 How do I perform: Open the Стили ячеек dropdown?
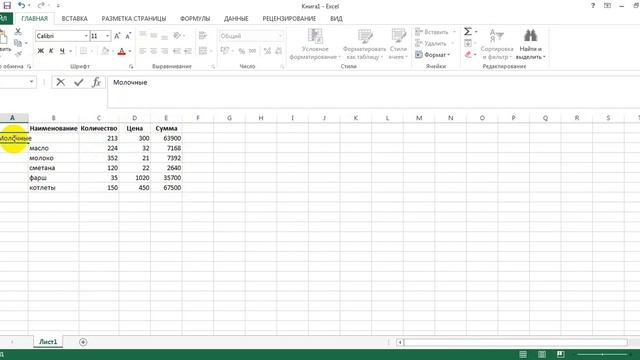[398, 44]
